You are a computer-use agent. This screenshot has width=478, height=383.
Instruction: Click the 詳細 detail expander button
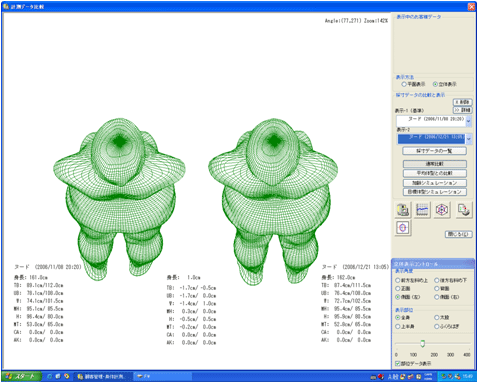pos(462,110)
